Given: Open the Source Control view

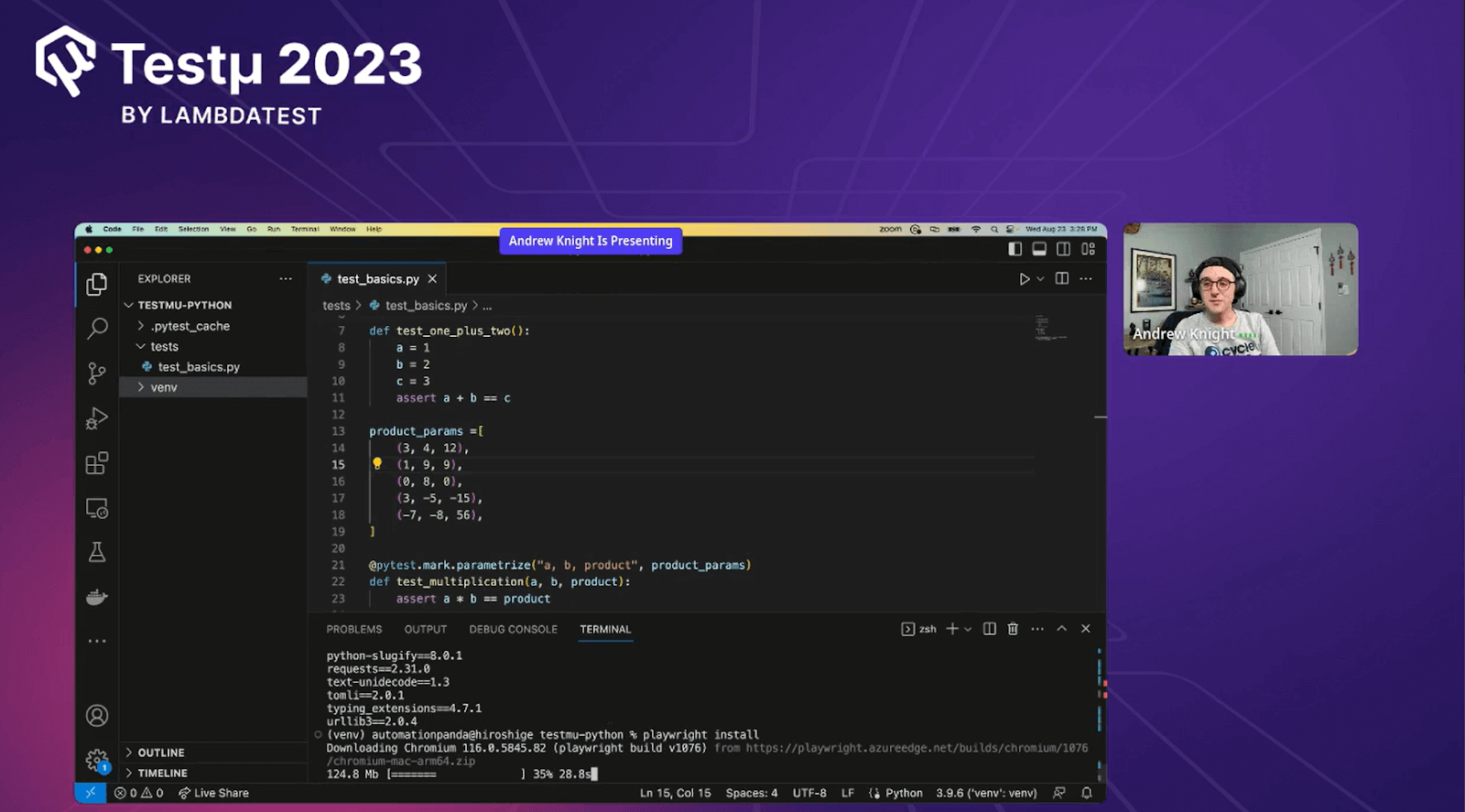Looking at the screenshot, I should click(96, 374).
